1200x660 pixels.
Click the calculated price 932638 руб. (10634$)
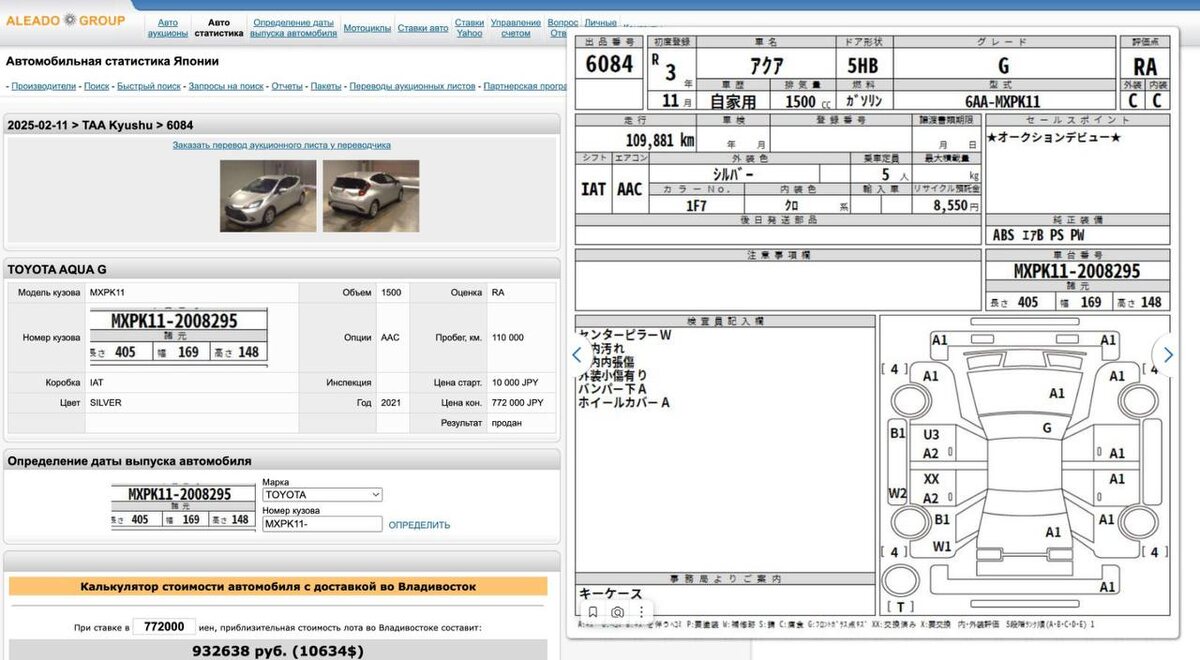click(x=278, y=652)
